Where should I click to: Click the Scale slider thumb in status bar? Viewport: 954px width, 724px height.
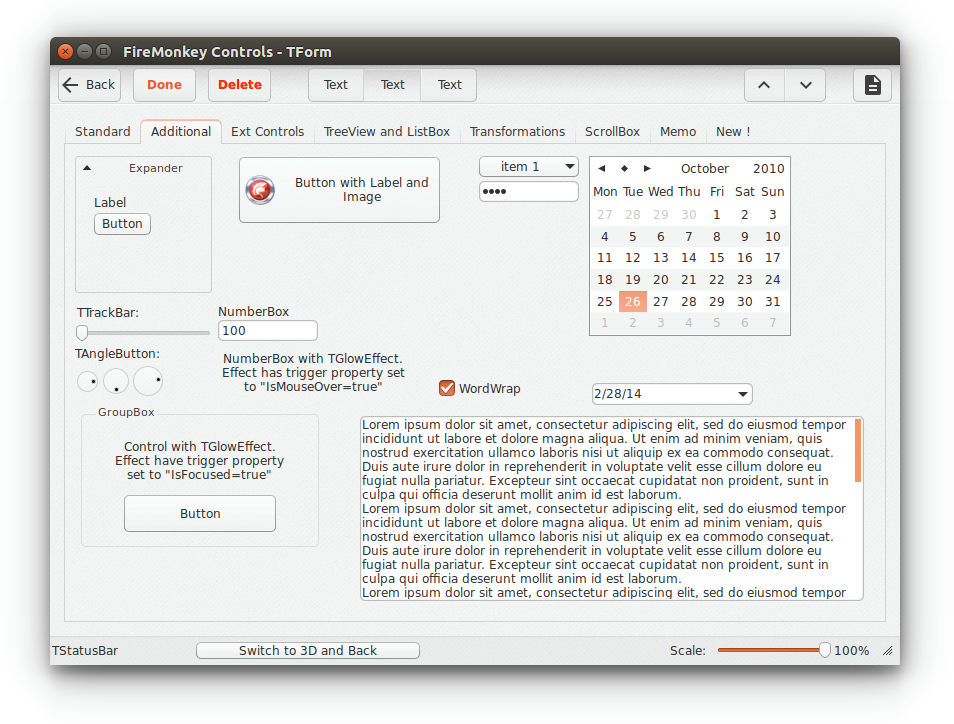pos(825,650)
